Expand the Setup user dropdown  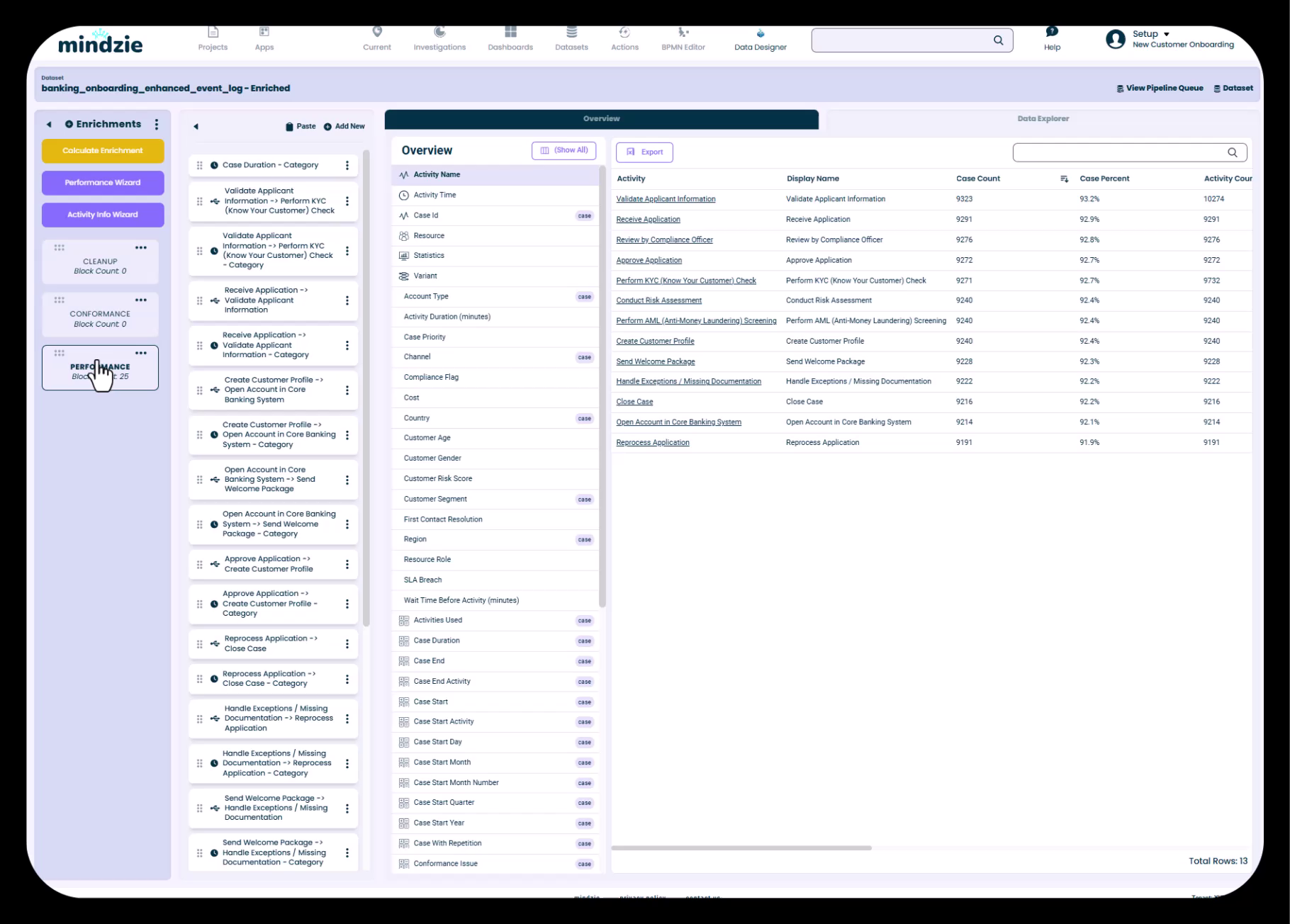pos(1166,34)
